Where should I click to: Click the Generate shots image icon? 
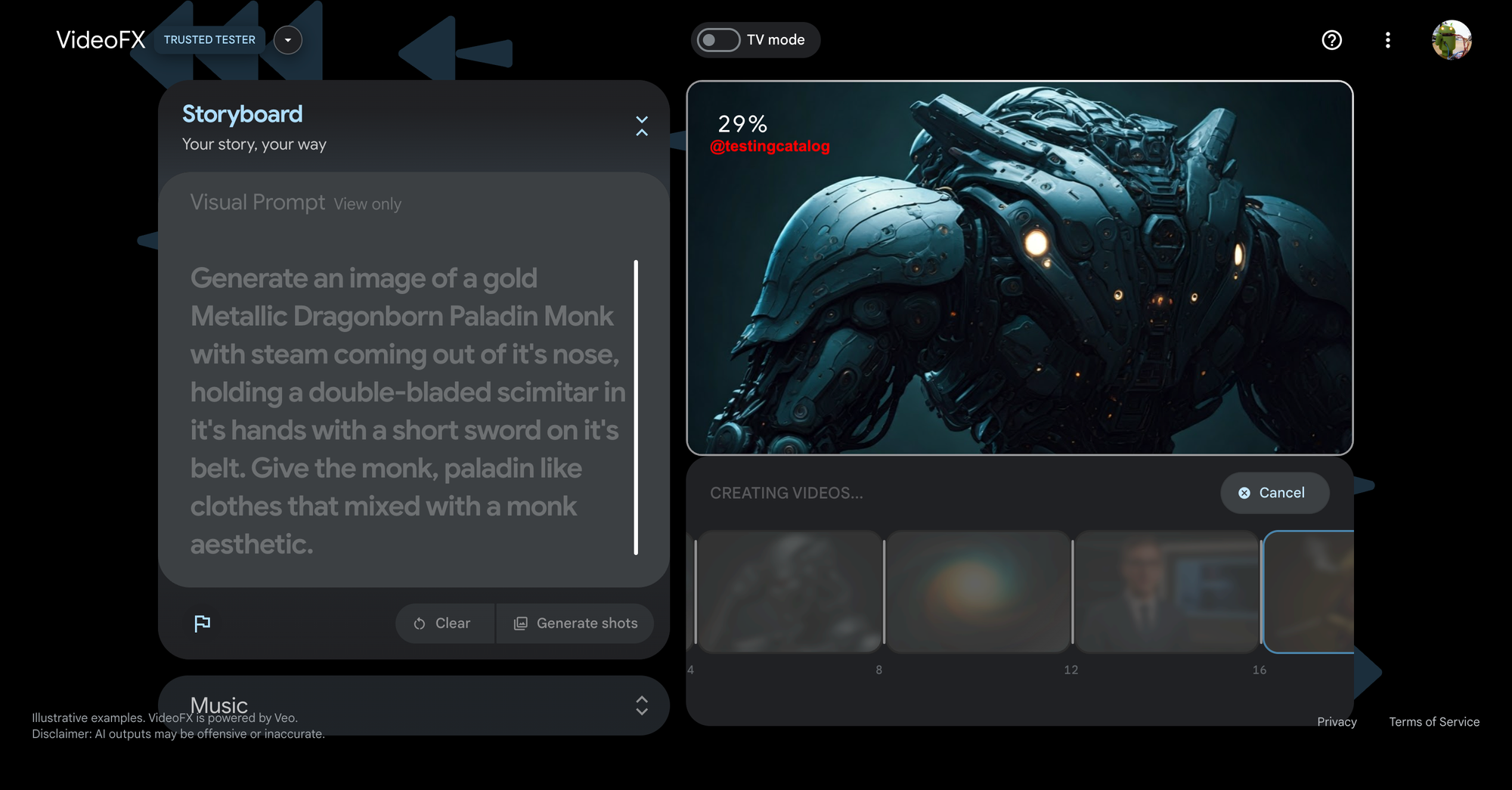pos(520,623)
